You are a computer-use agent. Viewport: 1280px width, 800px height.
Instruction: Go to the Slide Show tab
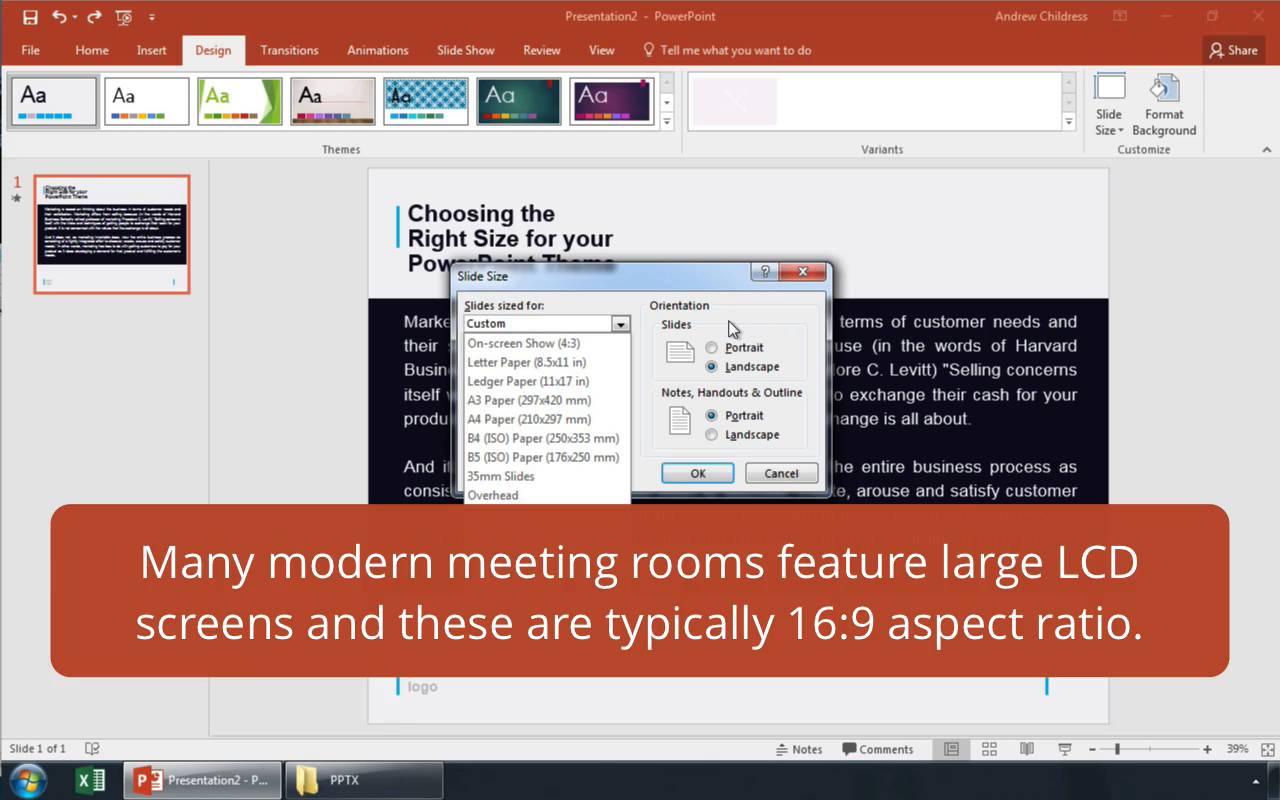click(466, 50)
